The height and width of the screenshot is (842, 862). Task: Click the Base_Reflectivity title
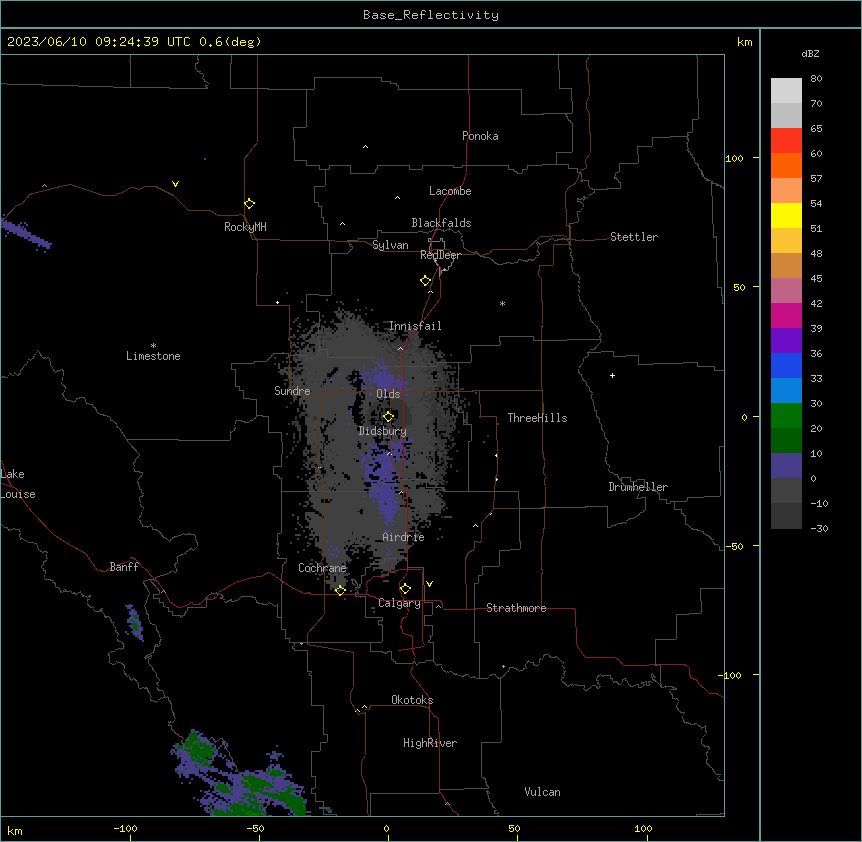[x=431, y=15]
